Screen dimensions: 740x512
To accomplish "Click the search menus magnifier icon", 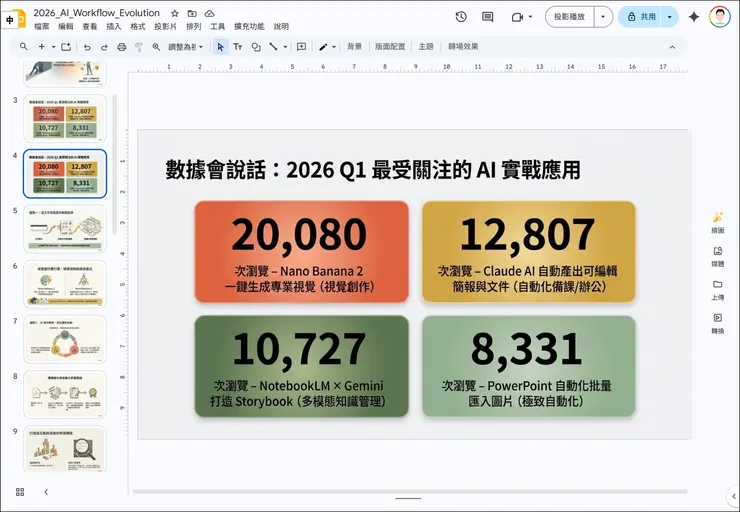I will [24, 47].
